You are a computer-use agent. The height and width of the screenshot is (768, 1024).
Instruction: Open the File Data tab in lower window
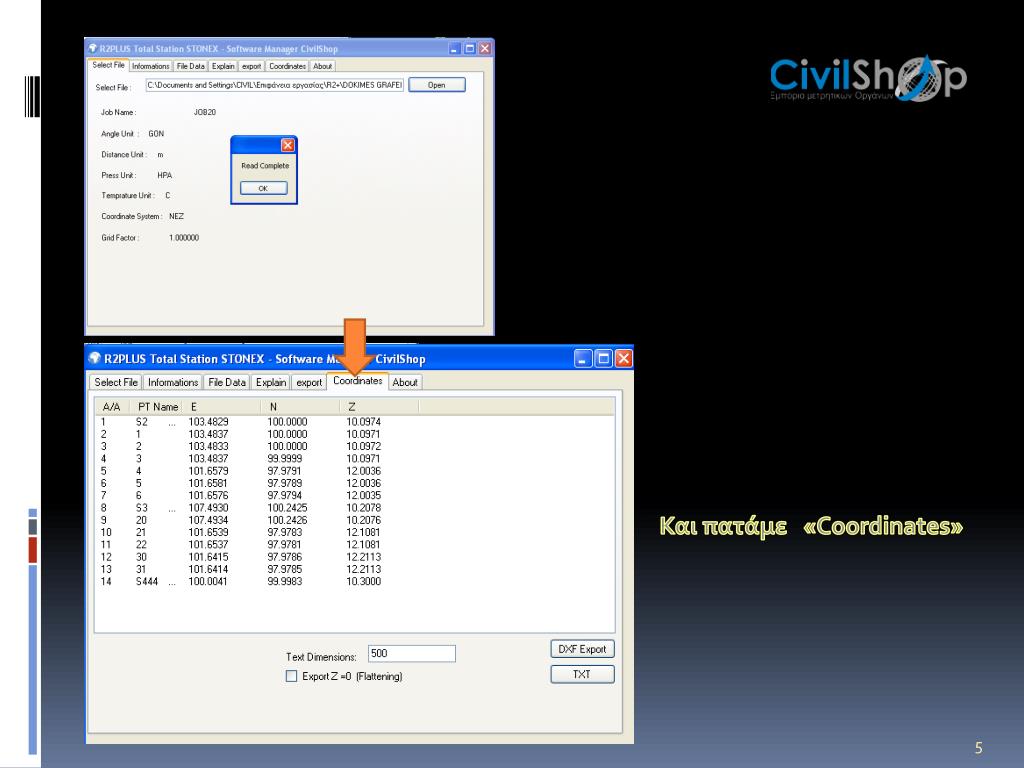[227, 382]
